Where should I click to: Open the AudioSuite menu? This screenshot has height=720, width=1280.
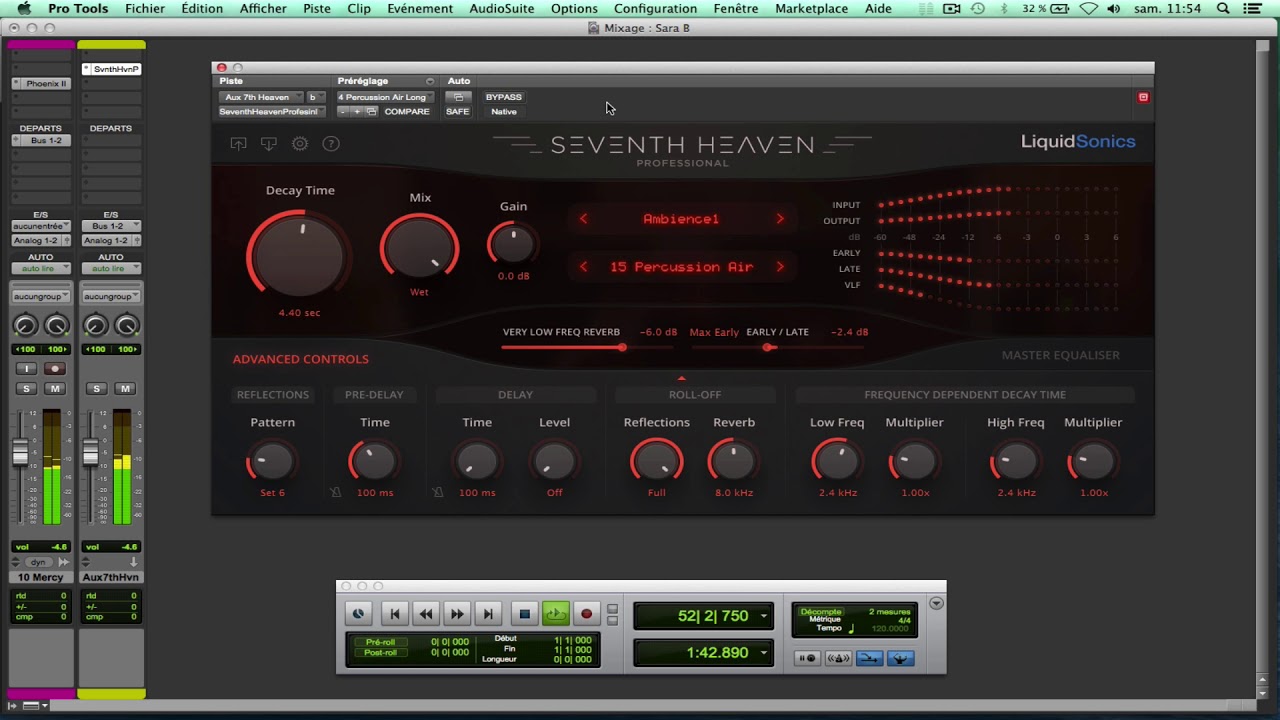[x=503, y=9]
